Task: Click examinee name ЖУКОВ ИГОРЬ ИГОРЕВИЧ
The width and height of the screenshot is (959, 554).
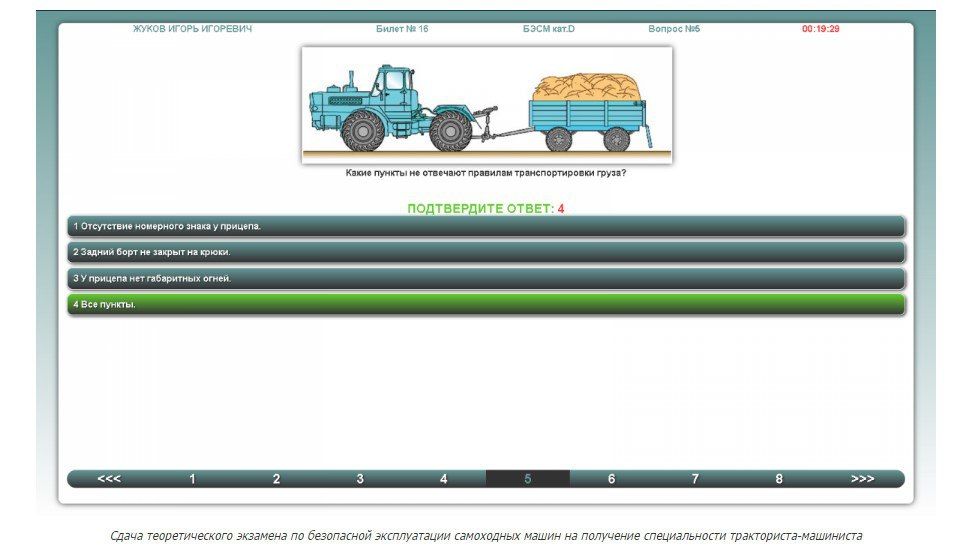Action: coord(192,29)
